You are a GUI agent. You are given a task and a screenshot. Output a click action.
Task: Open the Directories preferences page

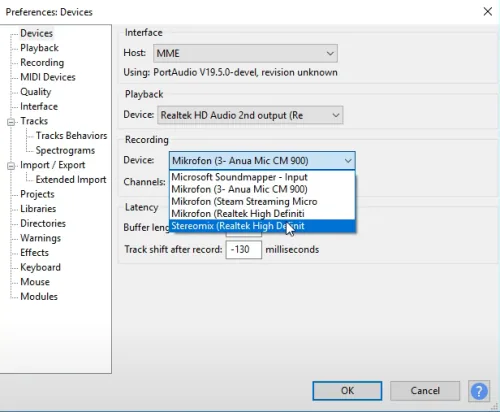(43, 223)
